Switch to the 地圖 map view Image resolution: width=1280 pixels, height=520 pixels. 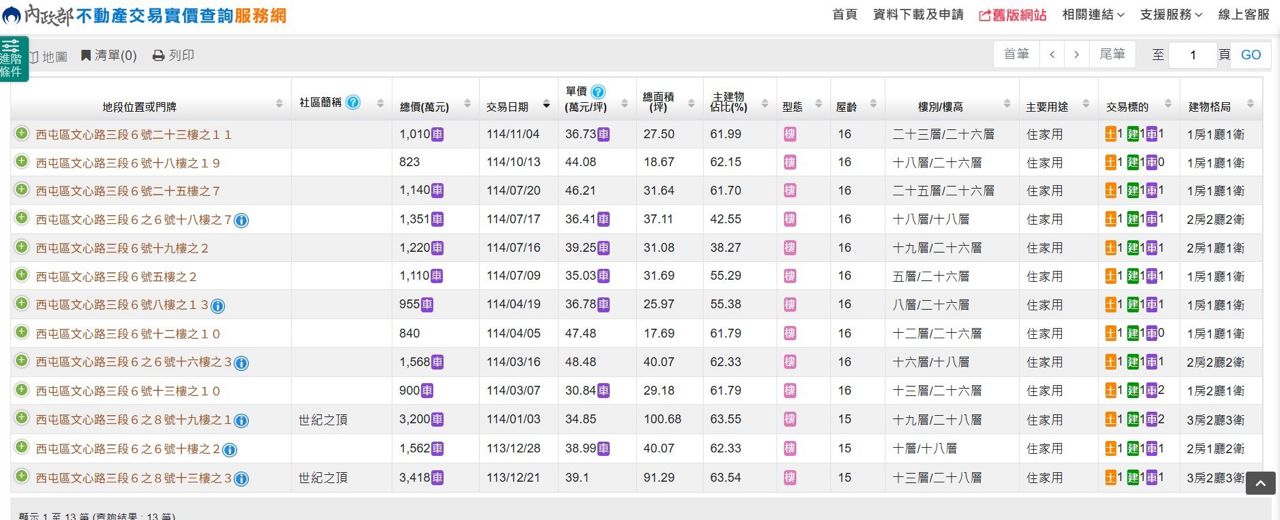[48, 56]
